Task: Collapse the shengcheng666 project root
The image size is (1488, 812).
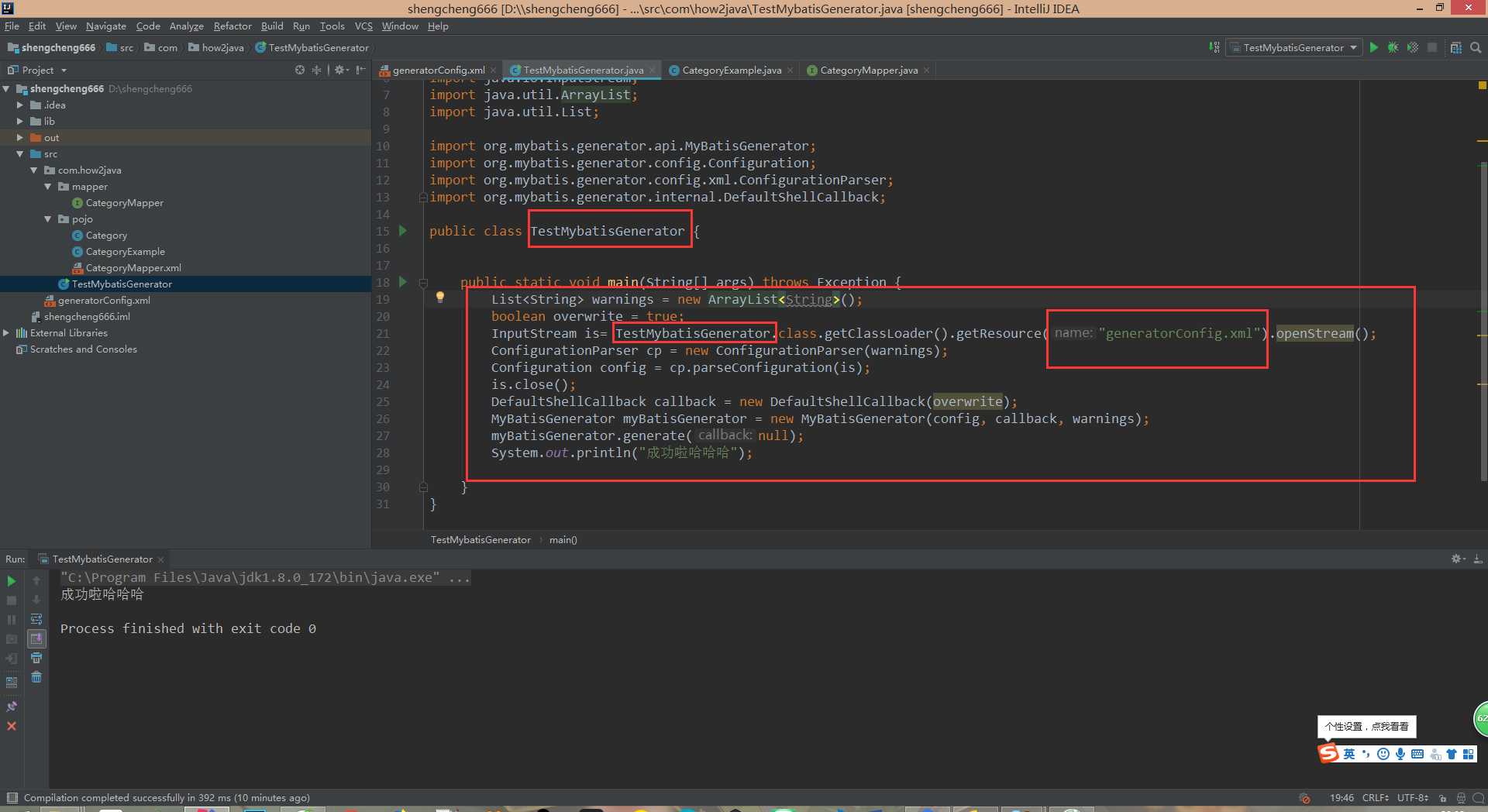Action: coord(6,88)
